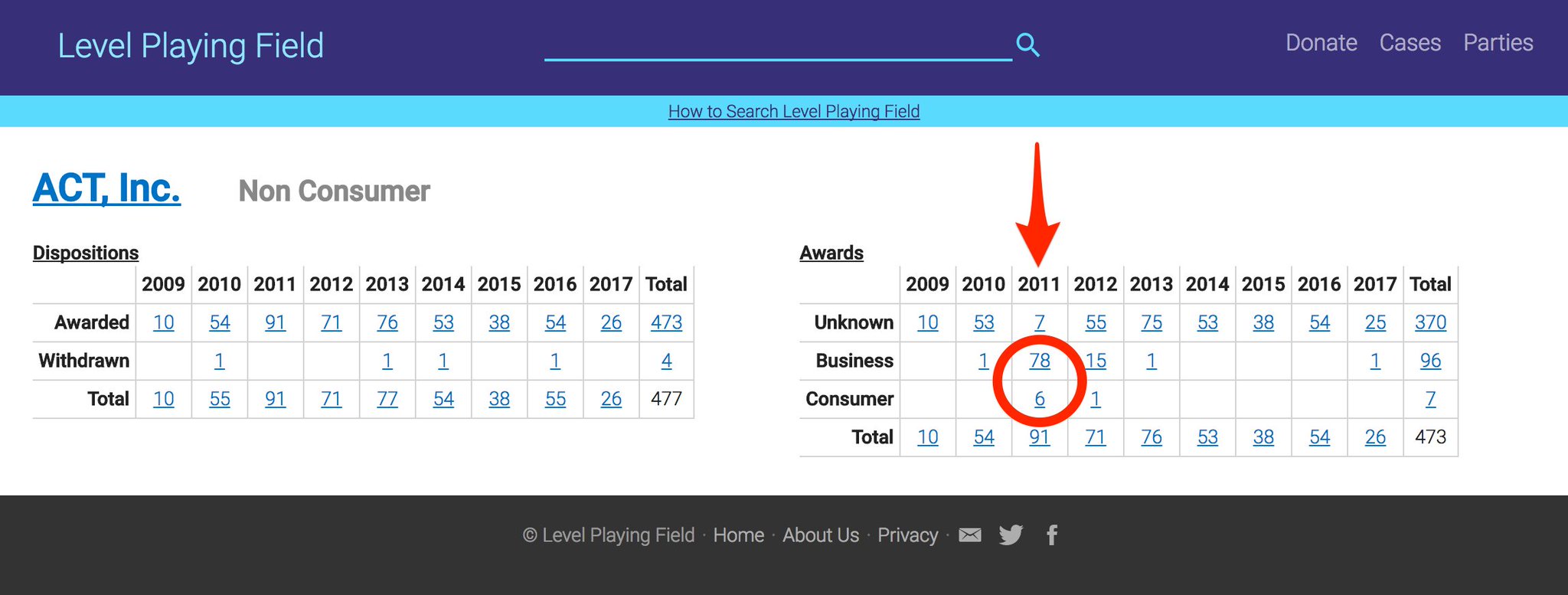1568x595 pixels.
Task: Open the email envelope icon in footer
Action: tap(970, 535)
